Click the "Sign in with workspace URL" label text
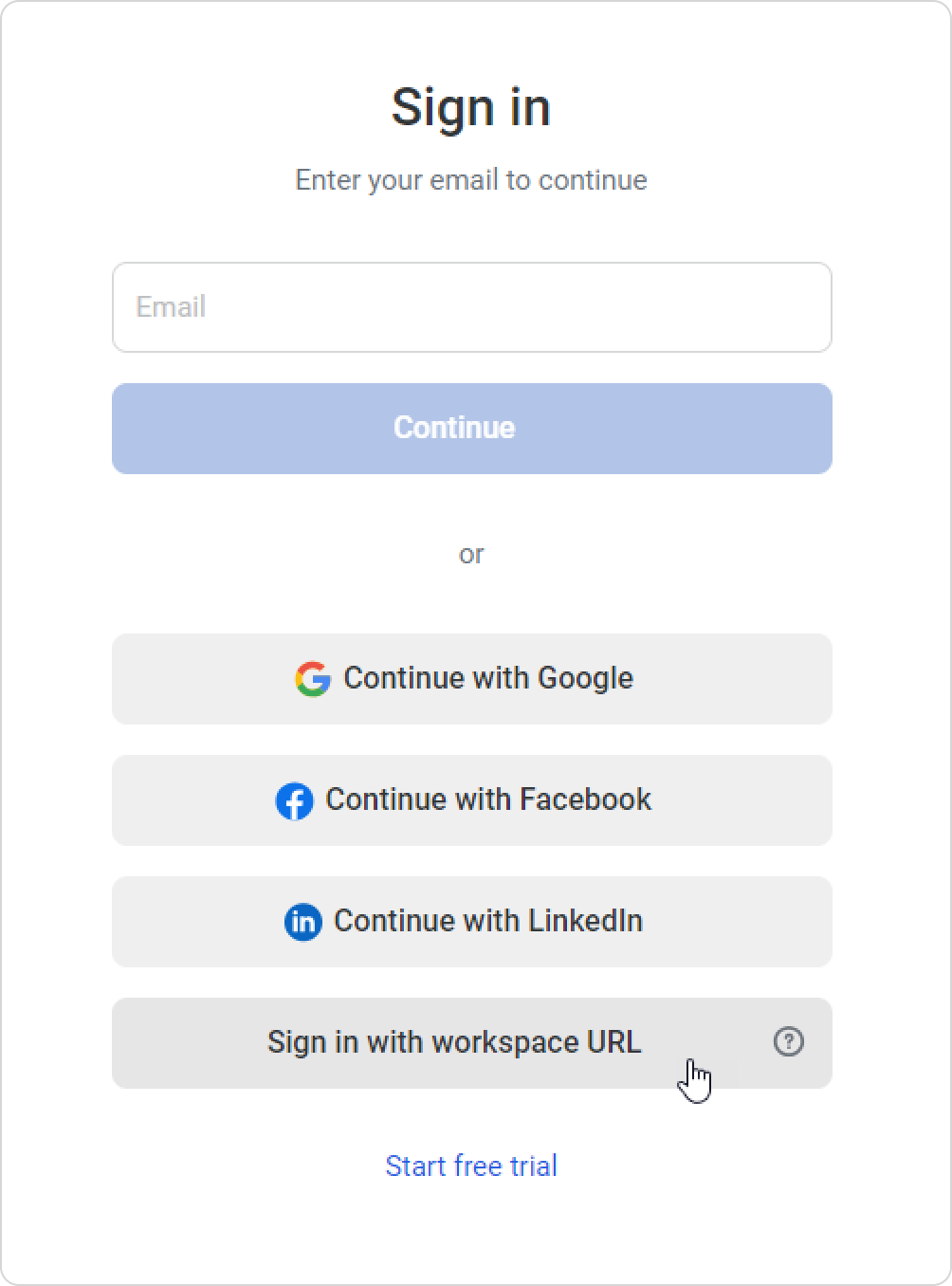 (x=454, y=1042)
